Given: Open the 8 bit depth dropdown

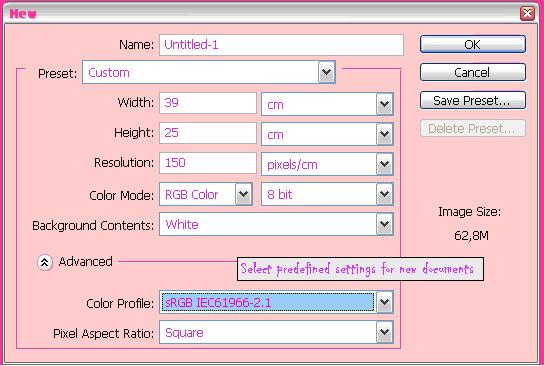Looking at the screenshot, I should click(327, 194).
